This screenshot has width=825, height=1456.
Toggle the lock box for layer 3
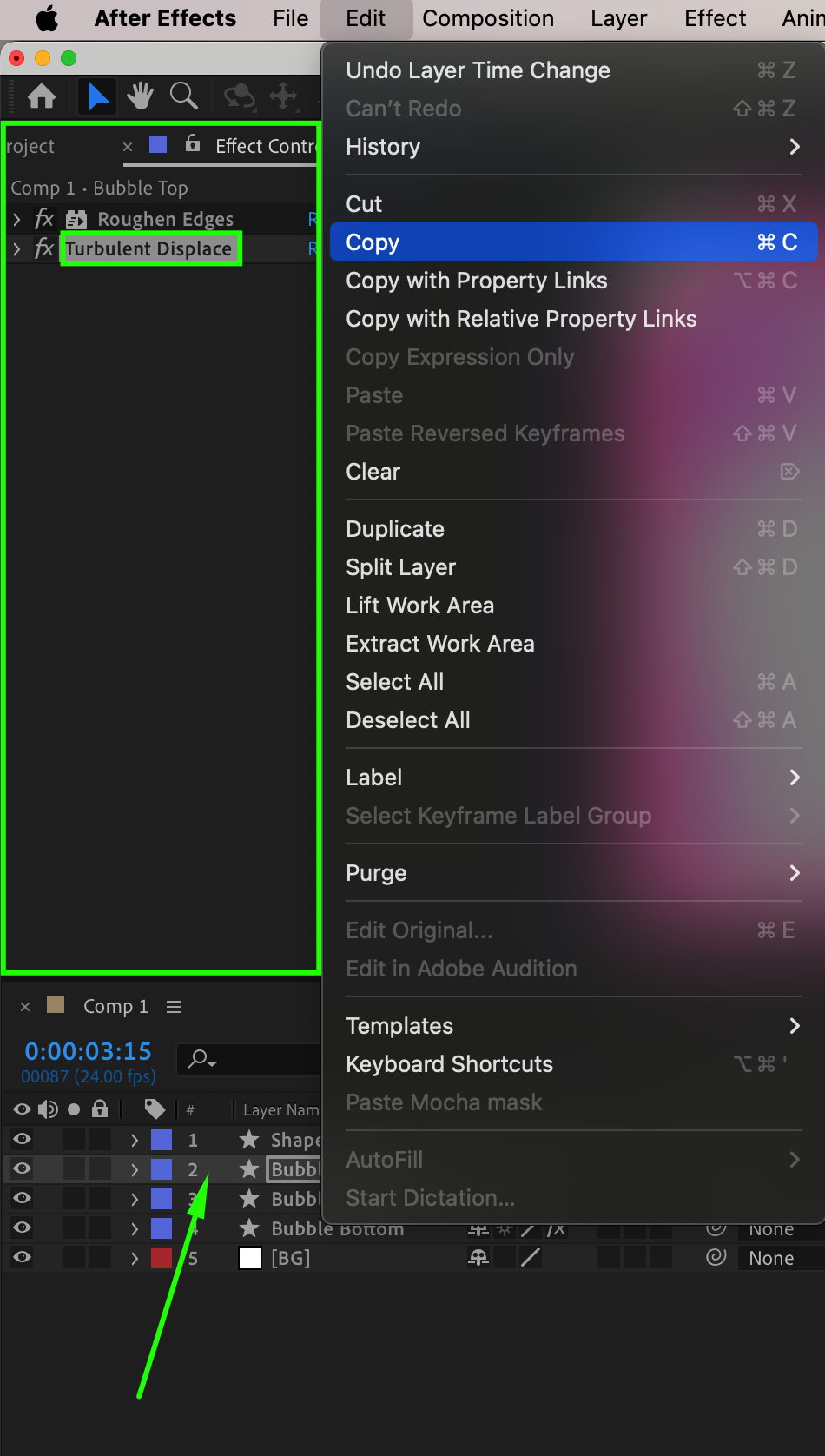[101, 1199]
